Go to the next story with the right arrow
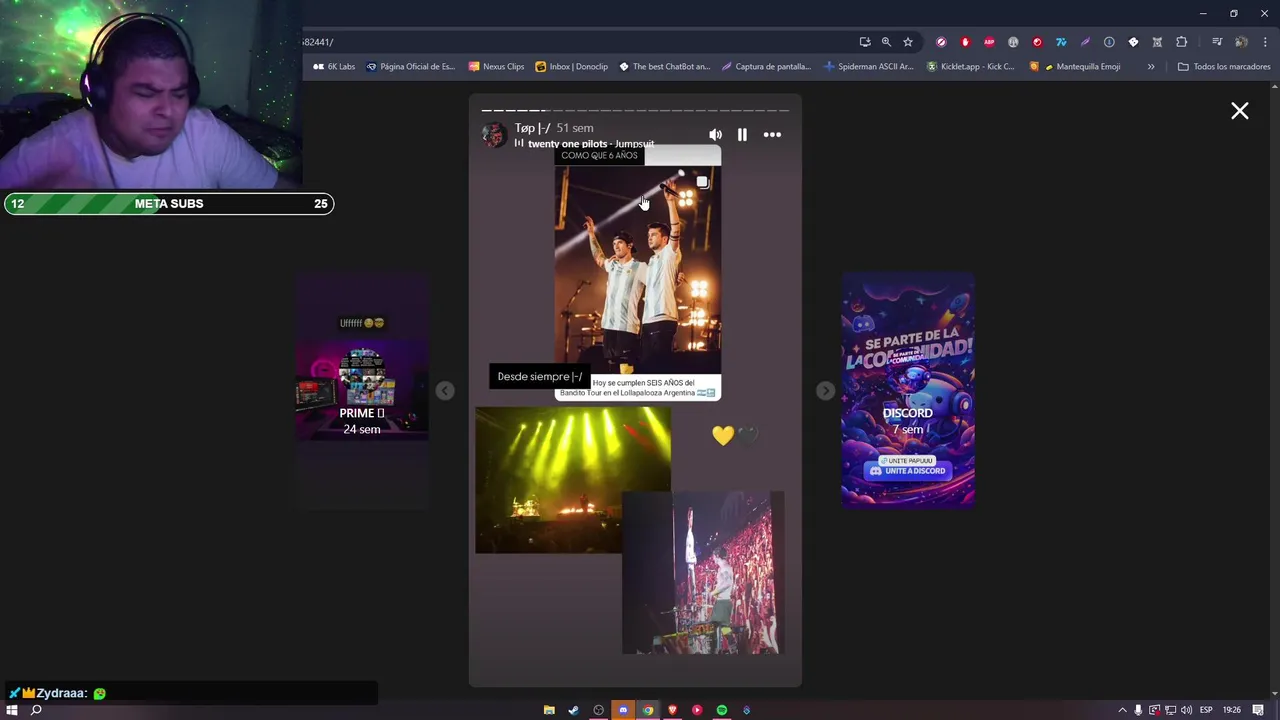Image resolution: width=1280 pixels, height=720 pixels. point(825,391)
